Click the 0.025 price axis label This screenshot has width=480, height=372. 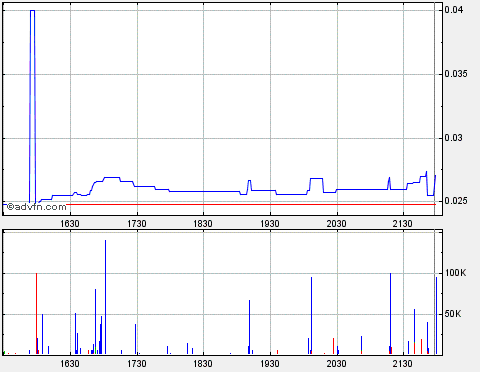[456, 201]
